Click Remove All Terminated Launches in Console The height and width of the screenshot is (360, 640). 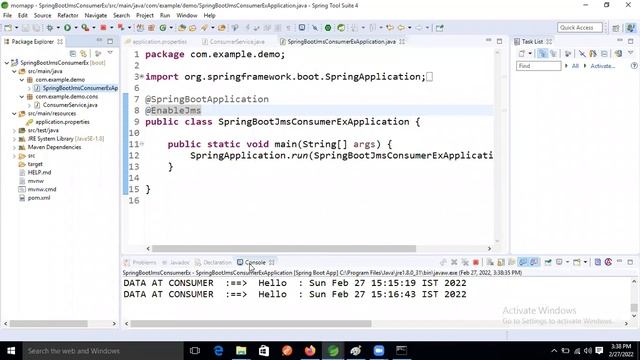click(464, 262)
